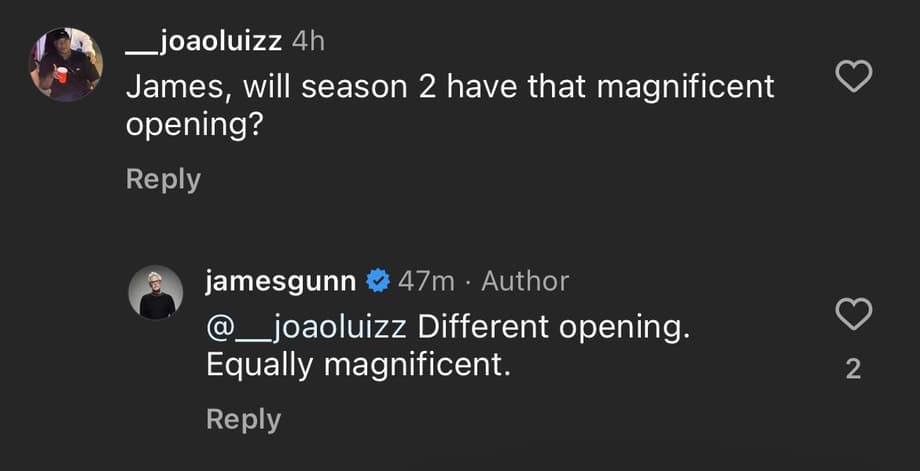Reply to the __joaoluizz comment
The height and width of the screenshot is (471, 920).
(x=163, y=179)
